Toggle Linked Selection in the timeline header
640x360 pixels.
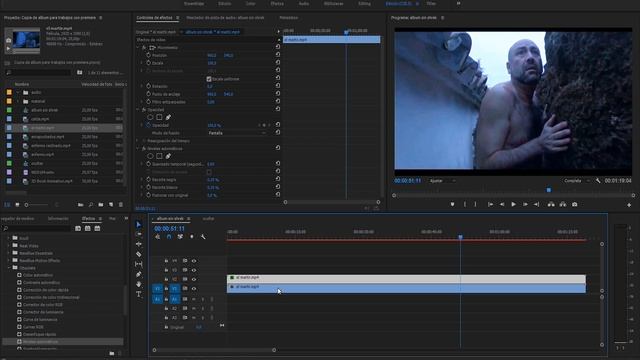(x=180, y=237)
